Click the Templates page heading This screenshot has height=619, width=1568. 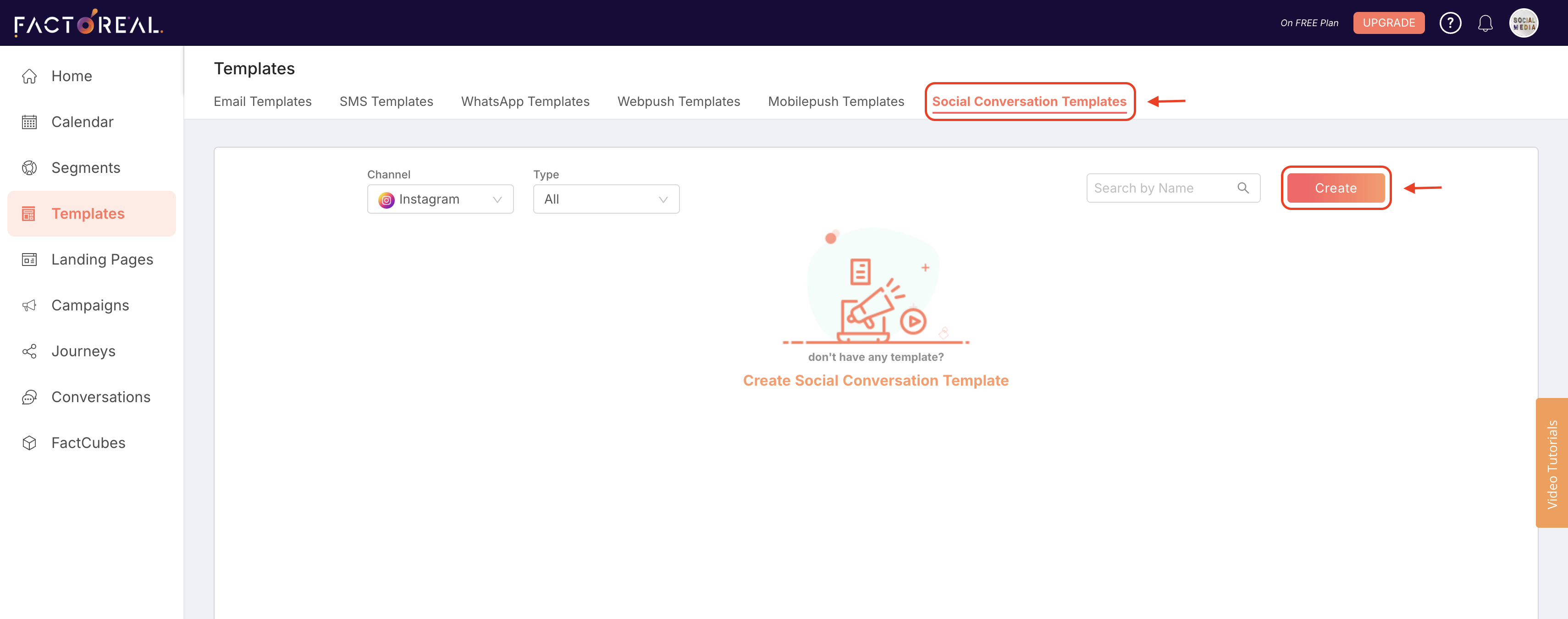tap(254, 69)
